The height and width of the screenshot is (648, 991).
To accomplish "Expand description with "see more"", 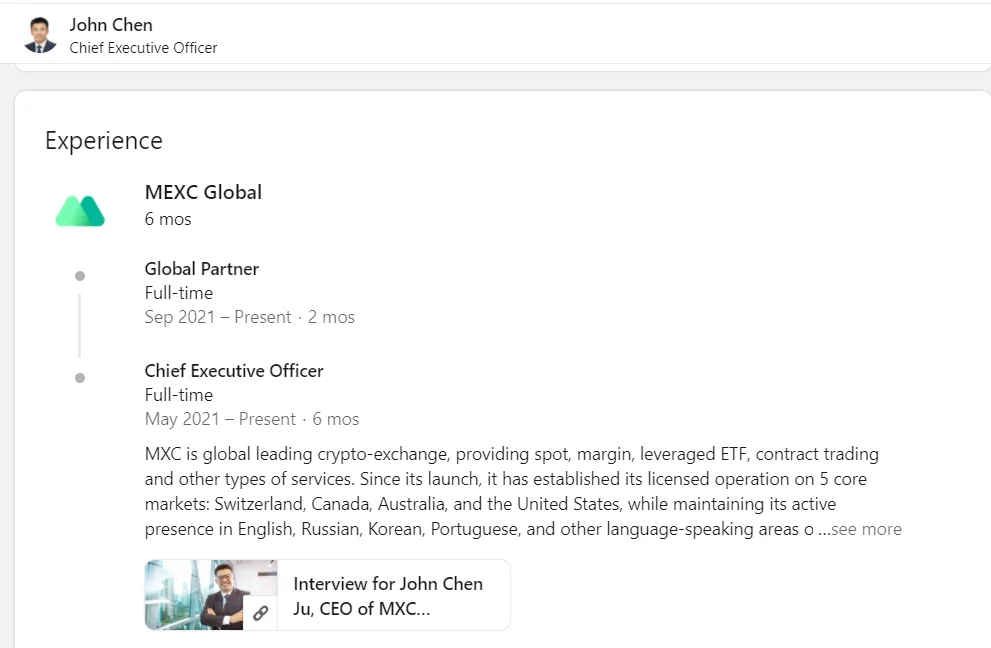I will [x=866, y=530].
